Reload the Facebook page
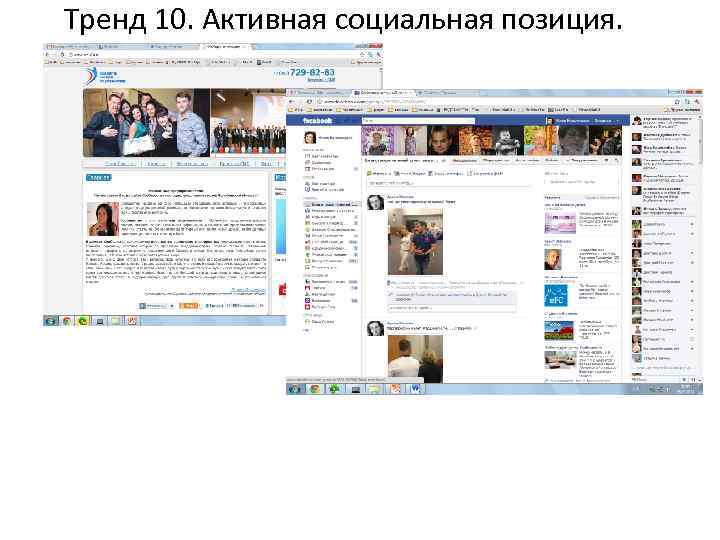Screen dimensions: 720x540 point(309,101)
